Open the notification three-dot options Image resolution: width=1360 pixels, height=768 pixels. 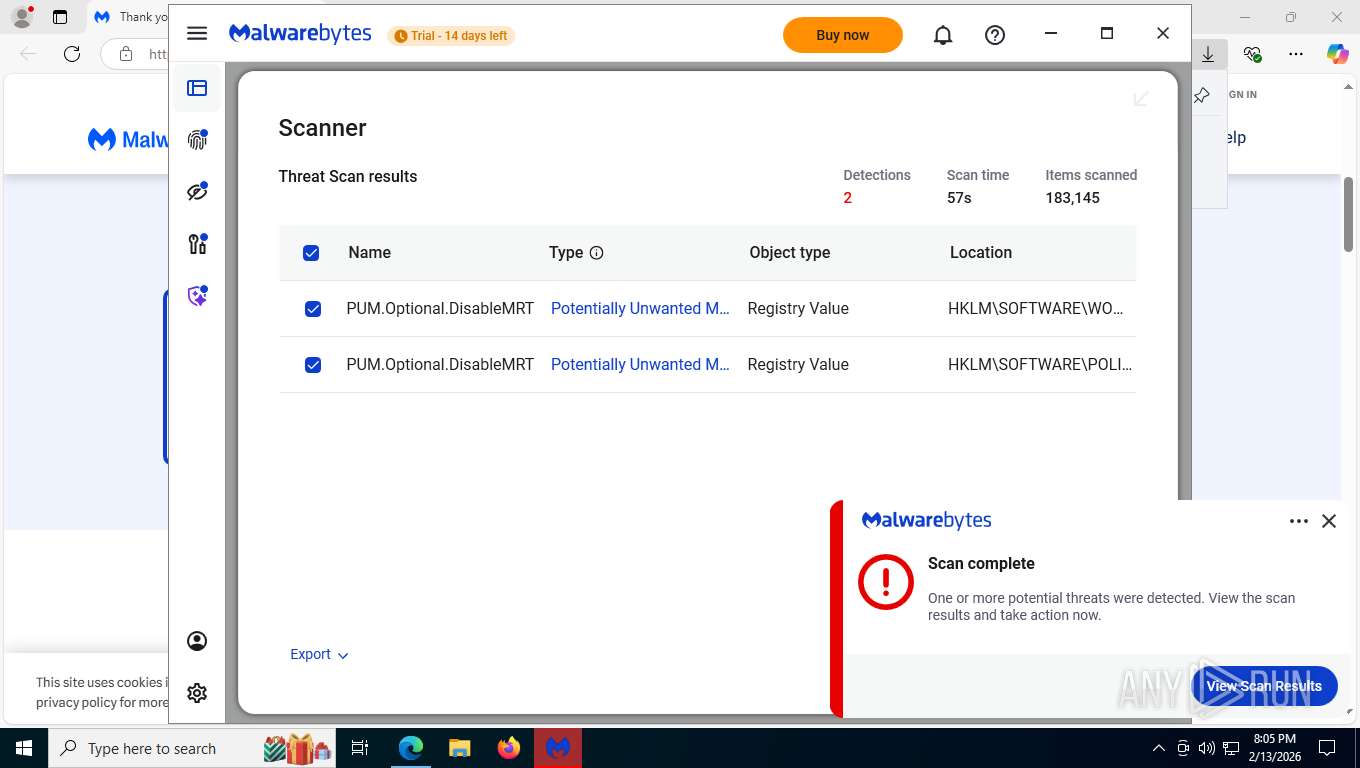[x=1299, y=521]
